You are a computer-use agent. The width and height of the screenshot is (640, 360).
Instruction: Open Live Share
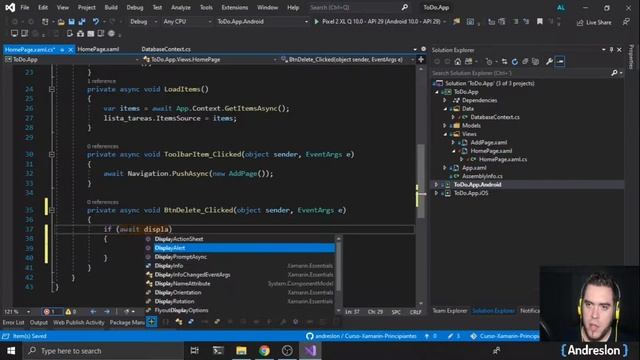coord(594,22)
